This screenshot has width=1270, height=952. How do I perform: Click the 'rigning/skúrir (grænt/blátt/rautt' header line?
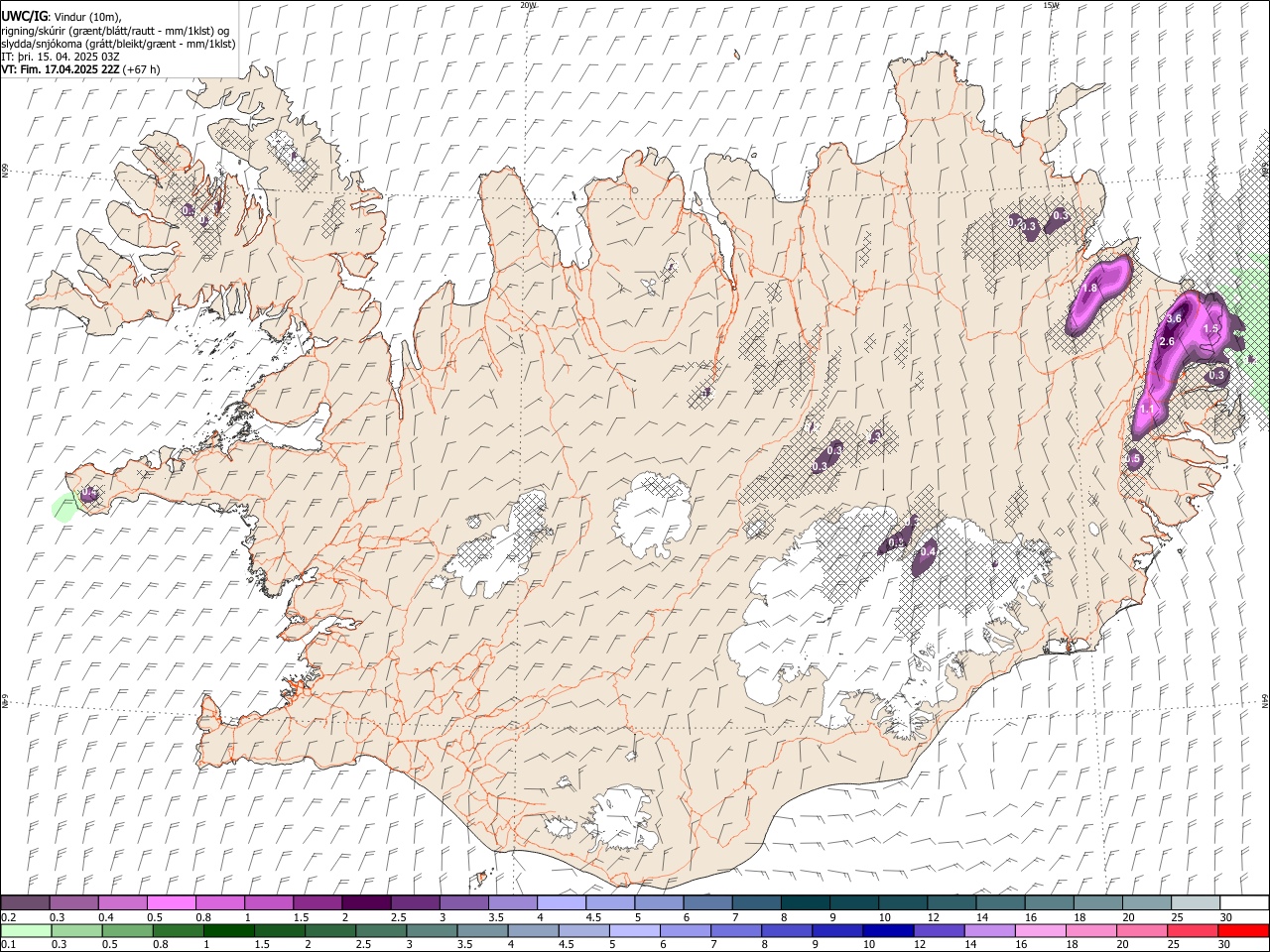pos(115,31)
